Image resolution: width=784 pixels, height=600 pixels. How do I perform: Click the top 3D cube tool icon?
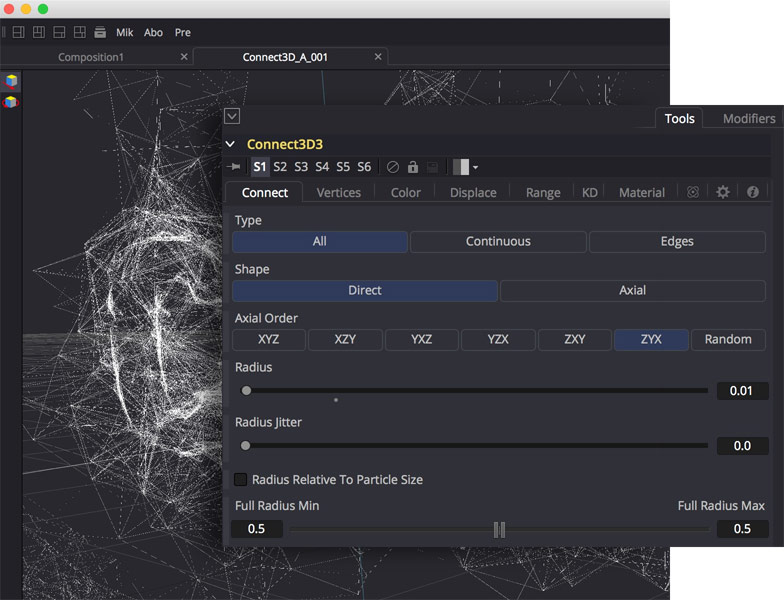[11, 80]
